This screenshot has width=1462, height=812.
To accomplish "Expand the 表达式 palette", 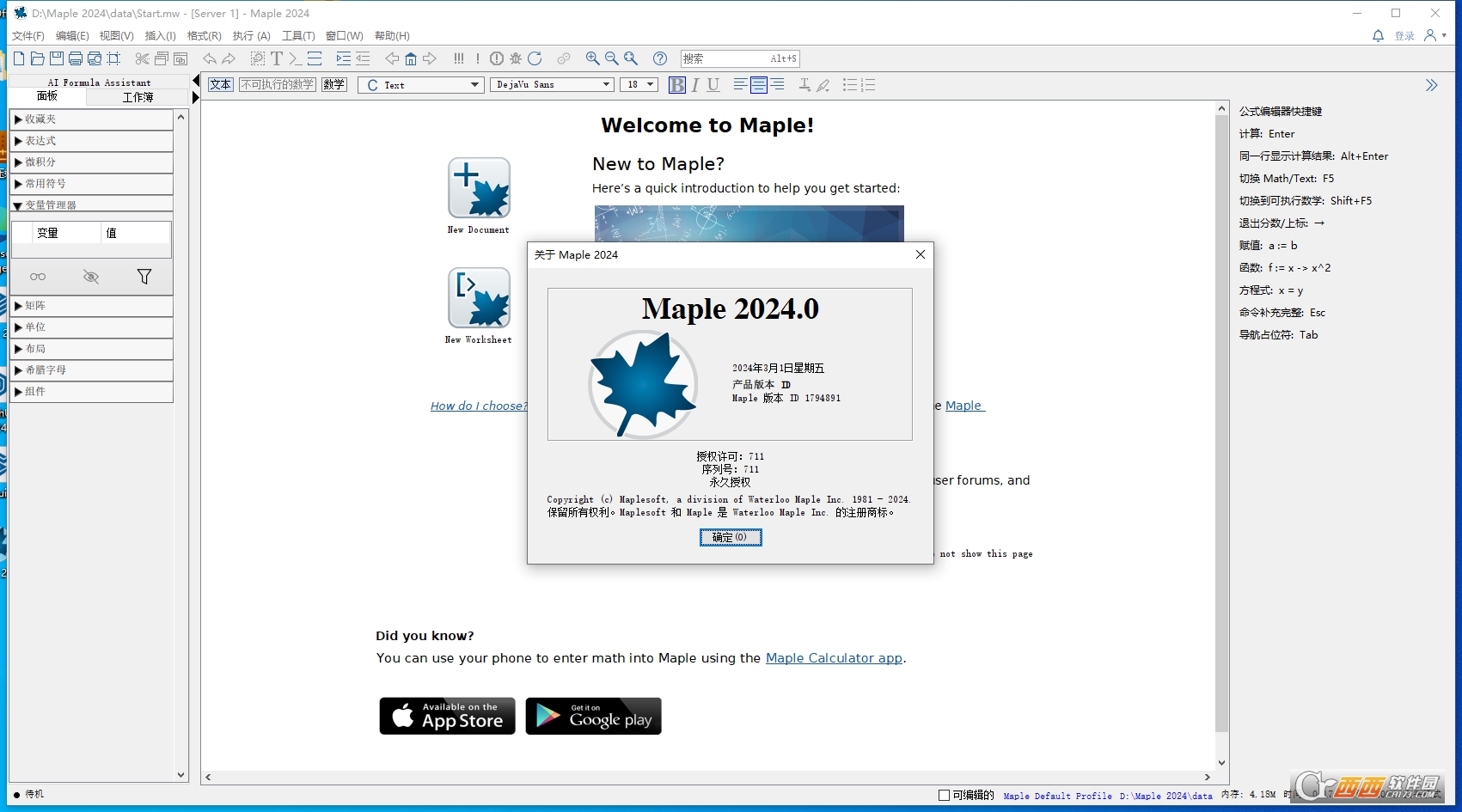I will click(x=92, y=141).
